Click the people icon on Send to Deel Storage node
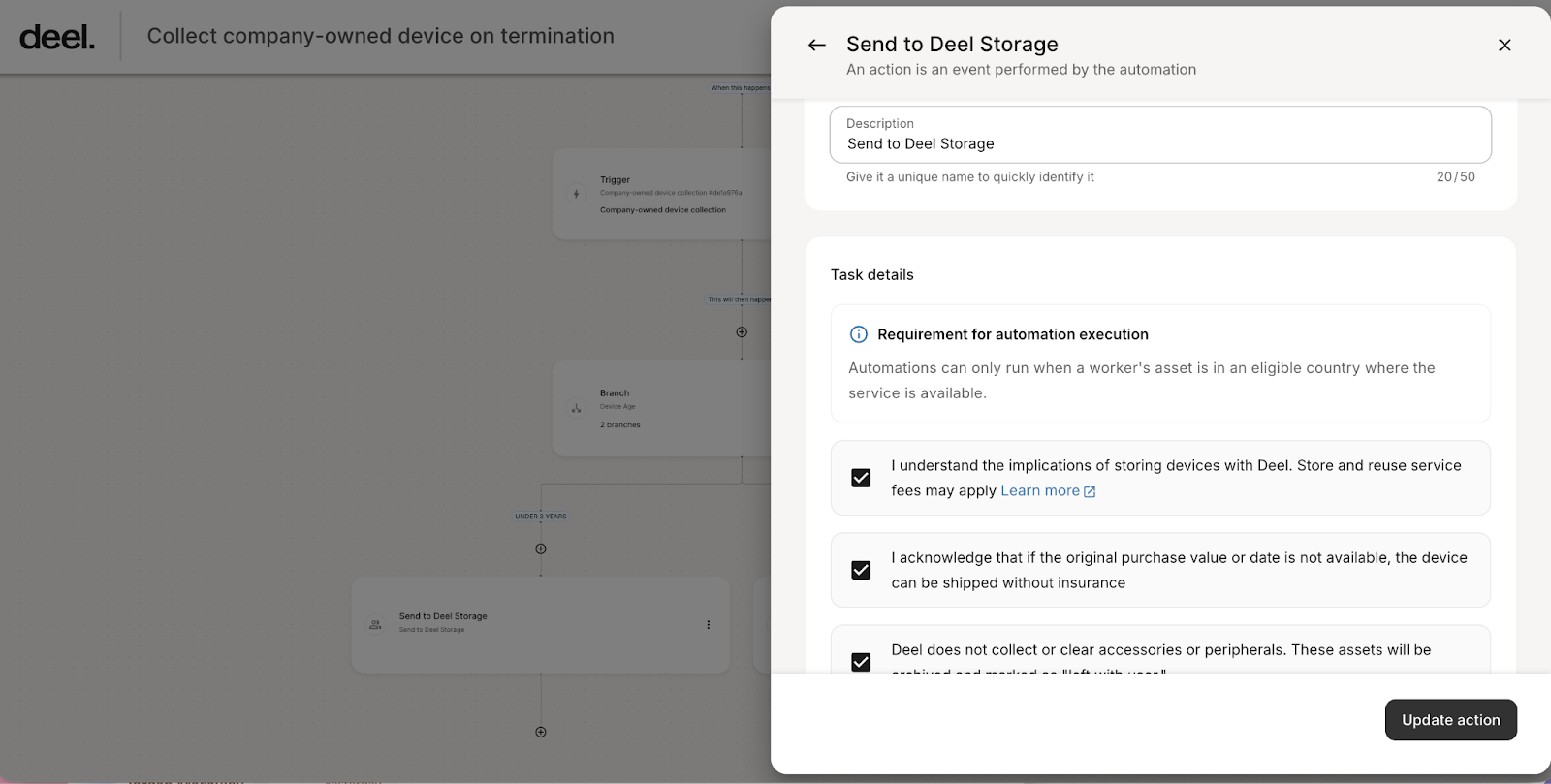The width and height of the screenshot is (1551, 784). [375, 625]
